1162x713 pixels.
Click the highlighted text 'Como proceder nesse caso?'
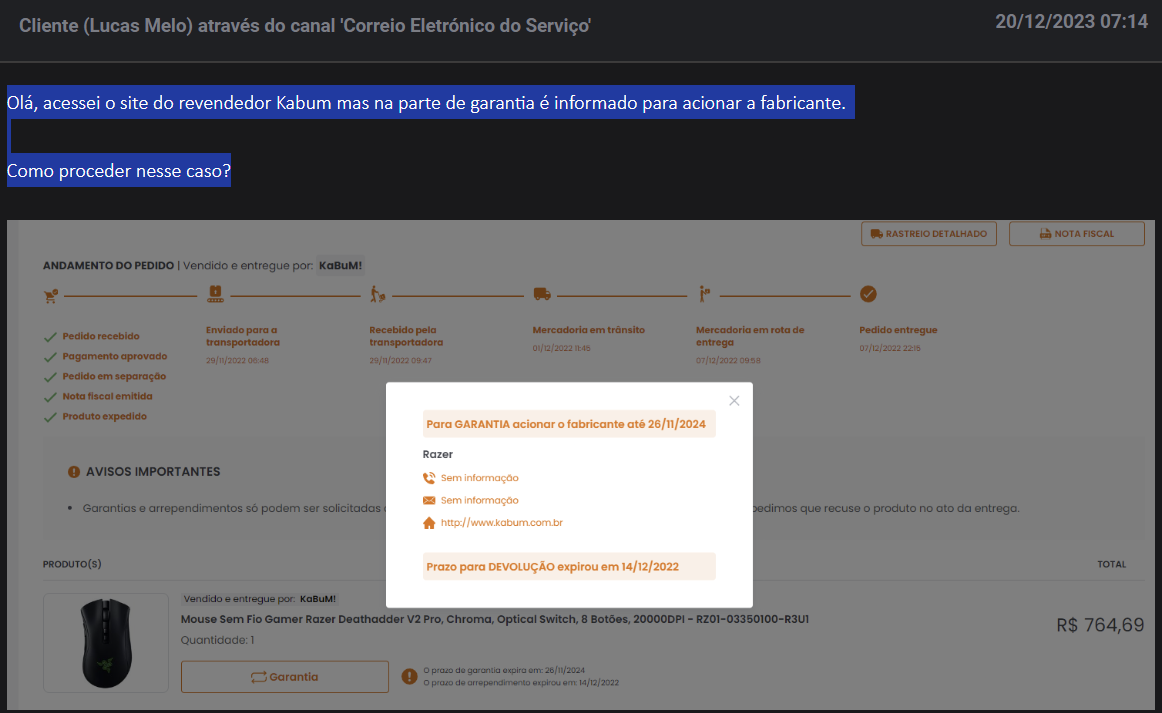coord(119,170)
